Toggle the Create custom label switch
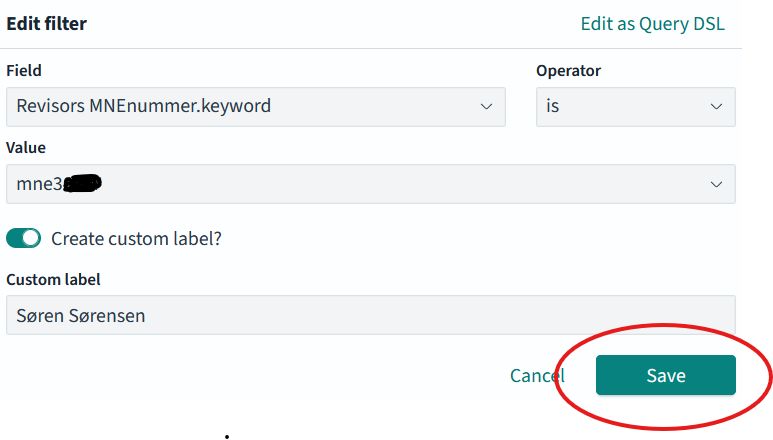The image size is (773, 440). click(x=24, y=238)
